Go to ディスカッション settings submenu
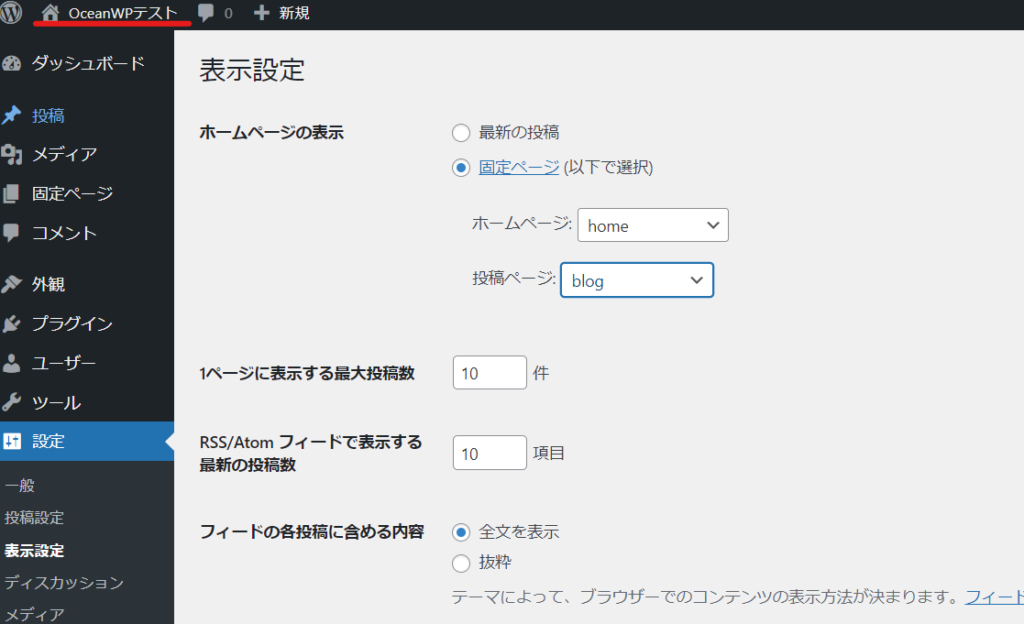 click(64, 583)
